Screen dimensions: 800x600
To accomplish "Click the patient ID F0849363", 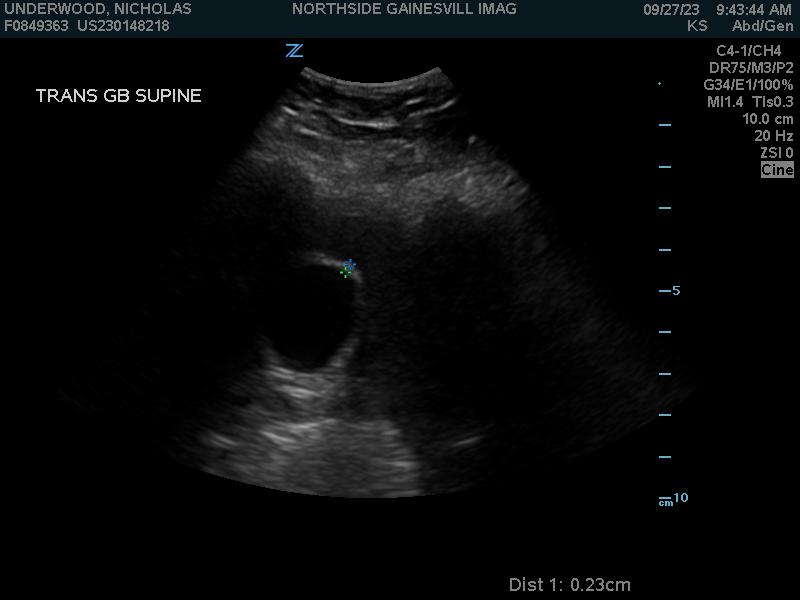I will pyautogui.click(x=36, y=26).
